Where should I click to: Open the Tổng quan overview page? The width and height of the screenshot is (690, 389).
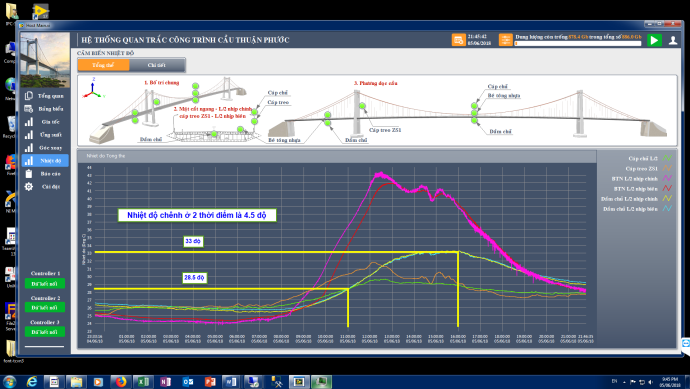pyautogui.click(x=45, y=95)
